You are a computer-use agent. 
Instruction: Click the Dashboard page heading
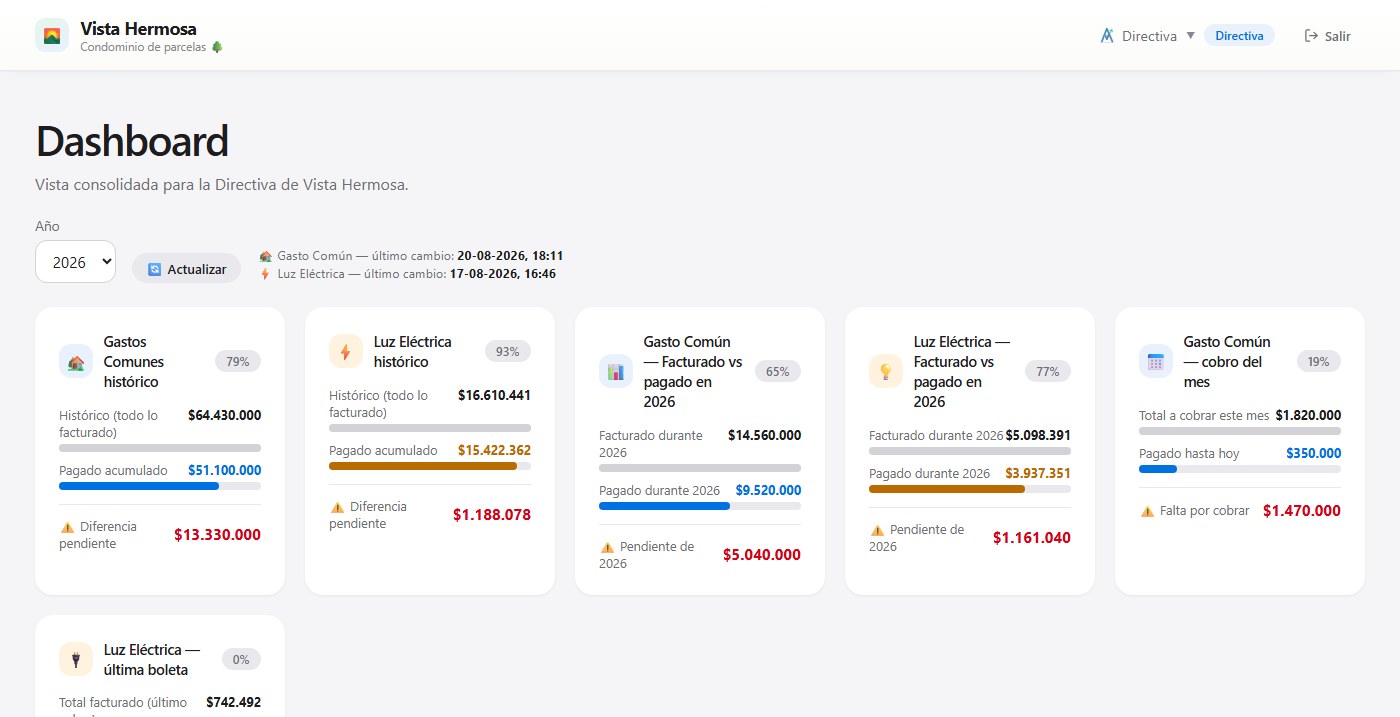tap(132, 142)
